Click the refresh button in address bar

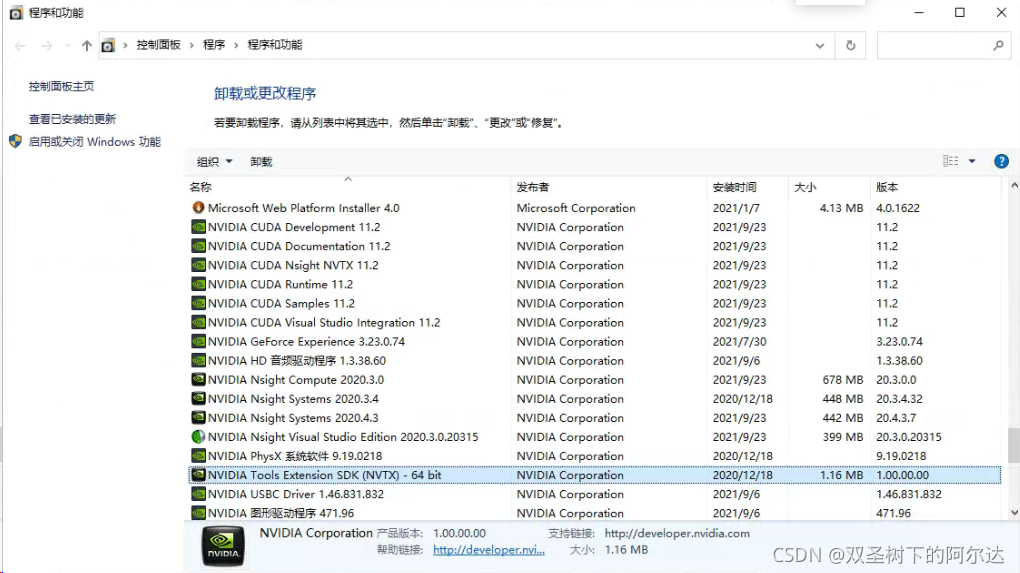coord(850,46)
